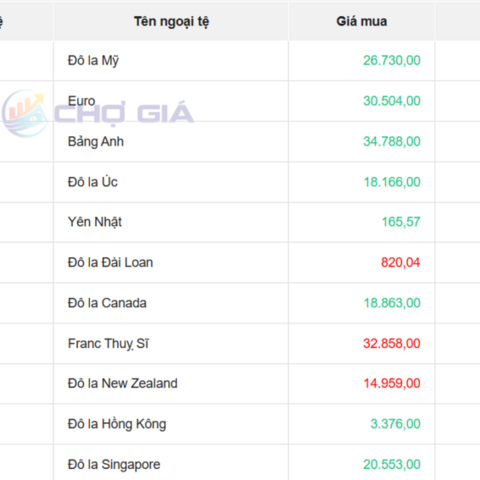Image resolution: width=480 pixels, height=480 pixels.
Task: Click the buy price 18.166,00
Action: (392, 182)
